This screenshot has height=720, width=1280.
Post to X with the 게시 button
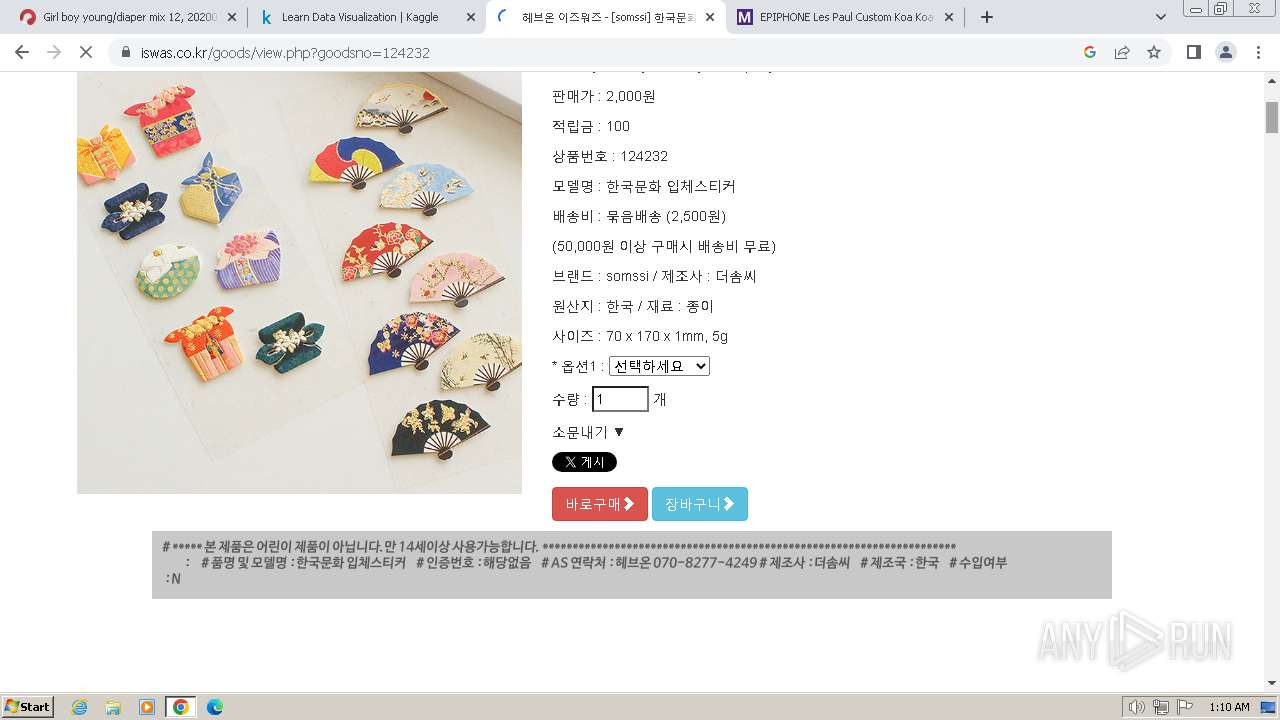(584, 462)
